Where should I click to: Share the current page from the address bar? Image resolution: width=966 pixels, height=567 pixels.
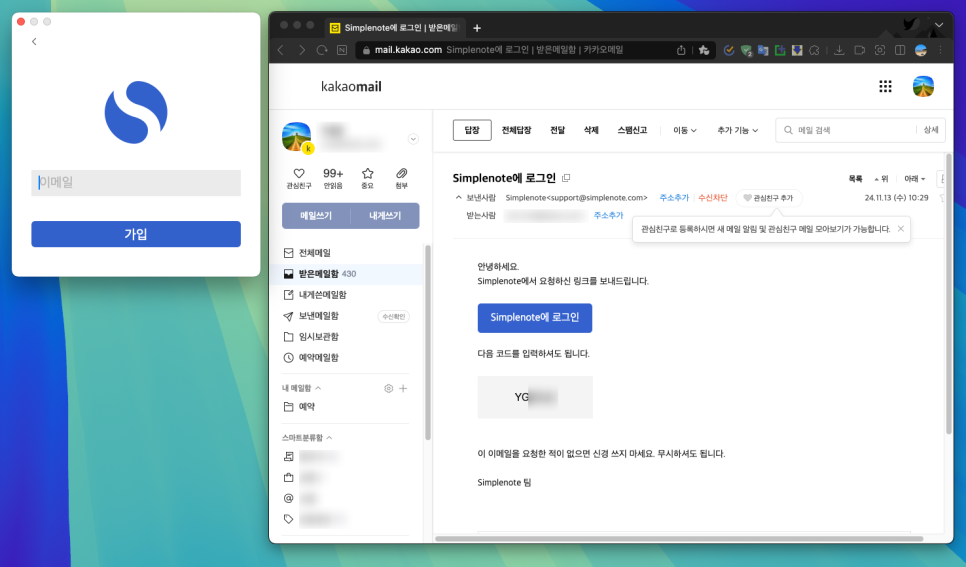pos(681,51)
